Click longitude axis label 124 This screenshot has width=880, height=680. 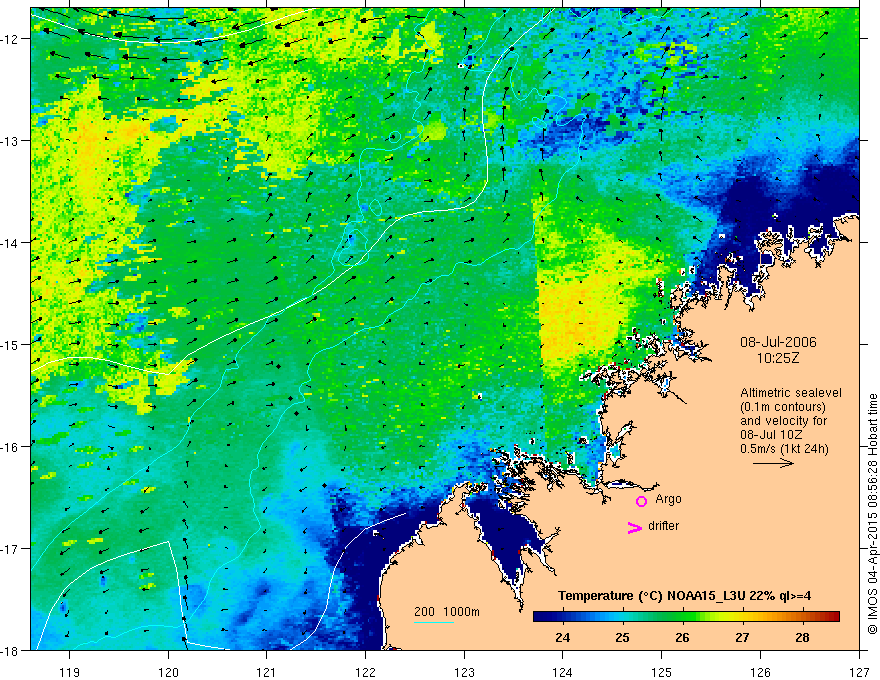(x=563, y=672)
